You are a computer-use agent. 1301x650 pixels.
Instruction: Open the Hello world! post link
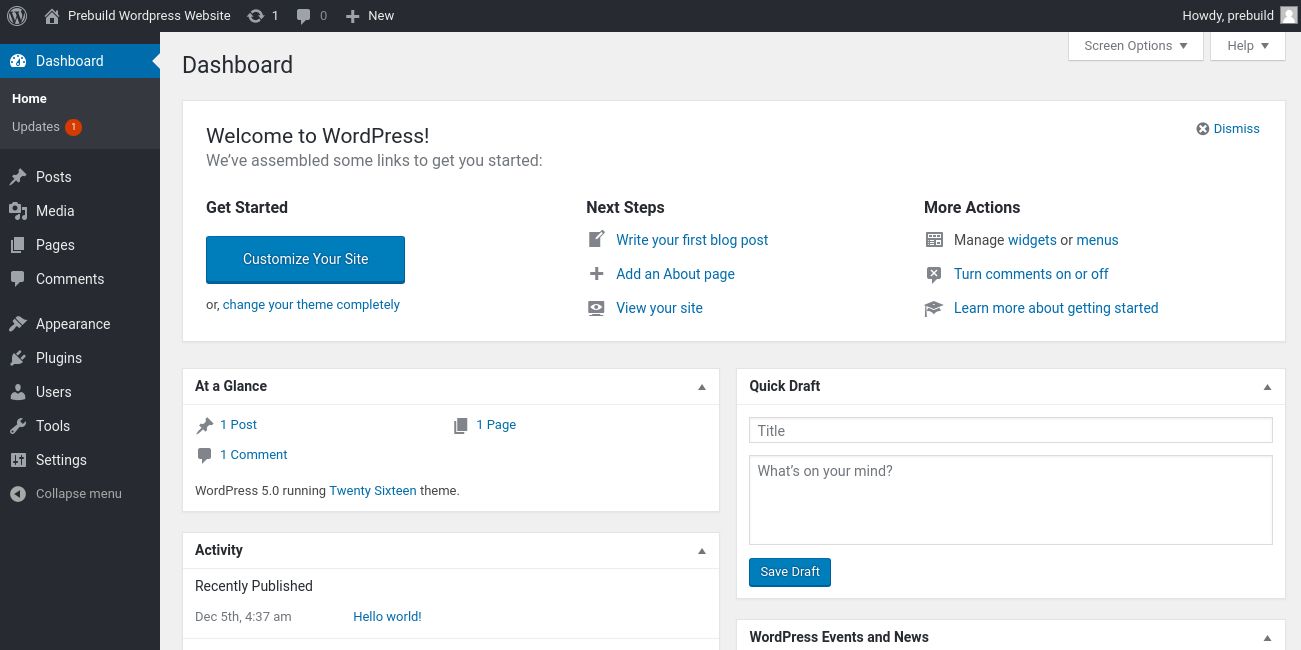387,616
